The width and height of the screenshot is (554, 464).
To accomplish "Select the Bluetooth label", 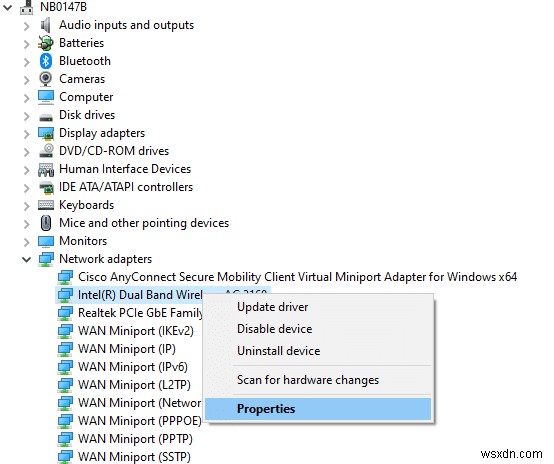I will pos(85,61).
